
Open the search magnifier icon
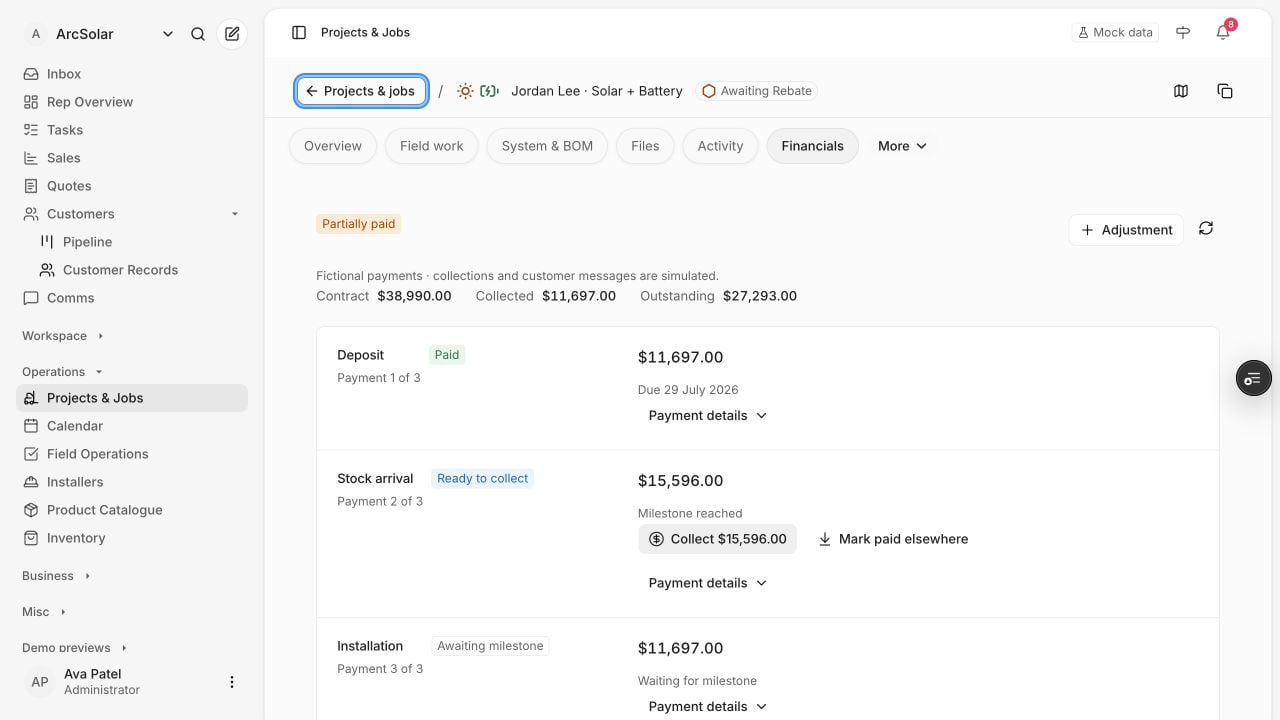coord(198,34)
